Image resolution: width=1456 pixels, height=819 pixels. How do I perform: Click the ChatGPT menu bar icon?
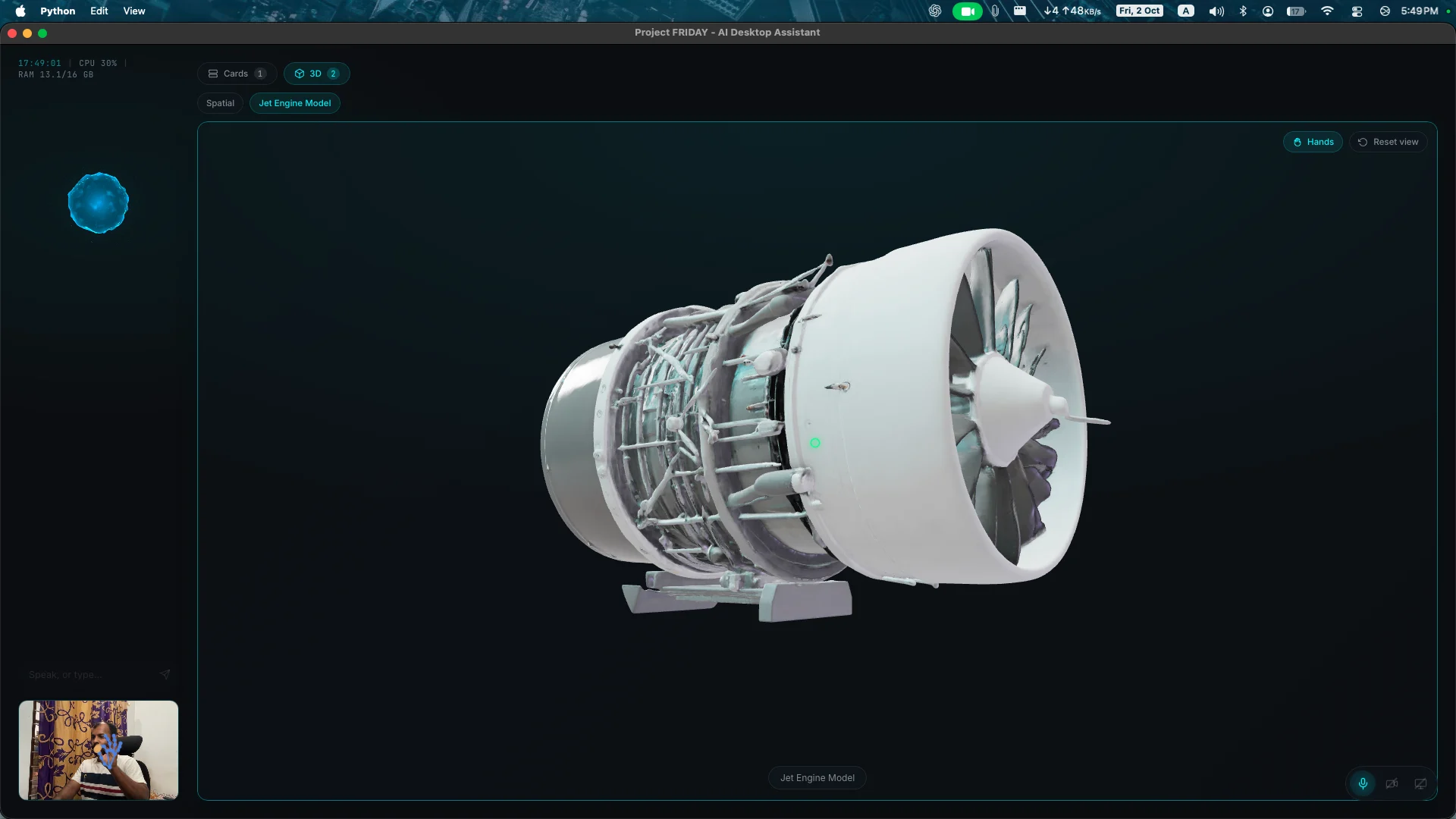point(935,11)
